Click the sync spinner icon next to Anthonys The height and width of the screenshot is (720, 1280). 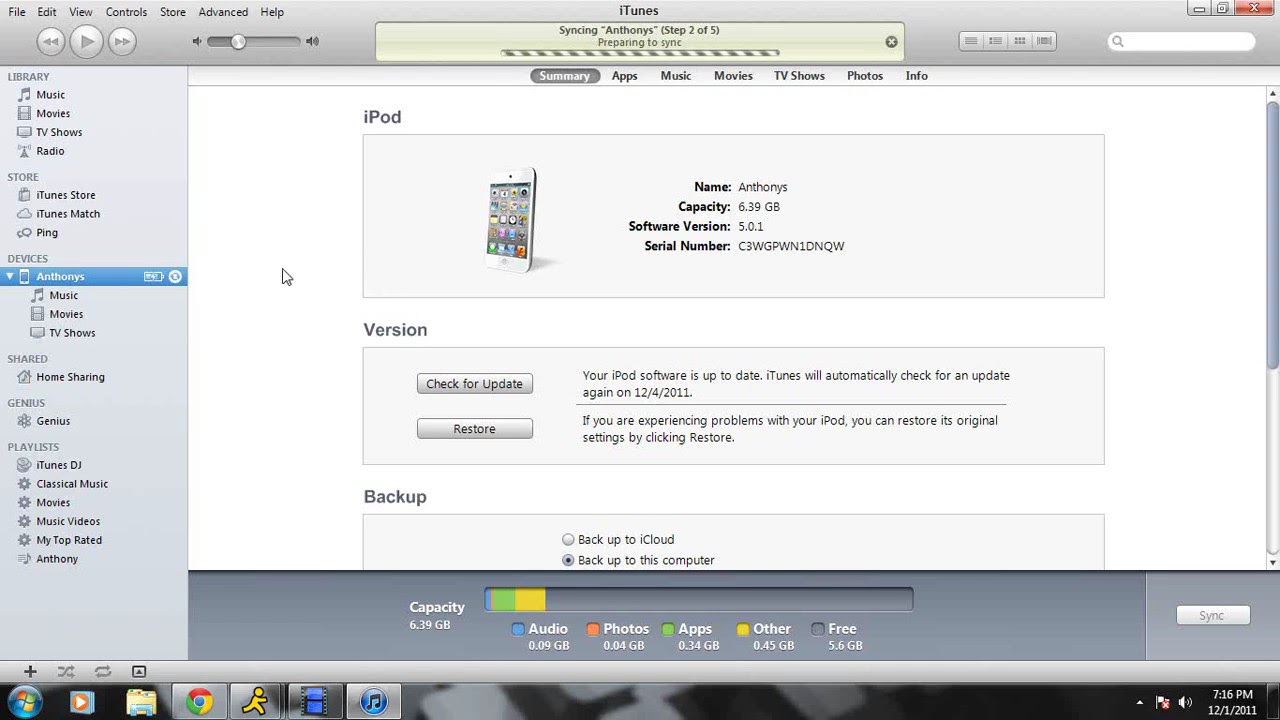click(175, 276)
